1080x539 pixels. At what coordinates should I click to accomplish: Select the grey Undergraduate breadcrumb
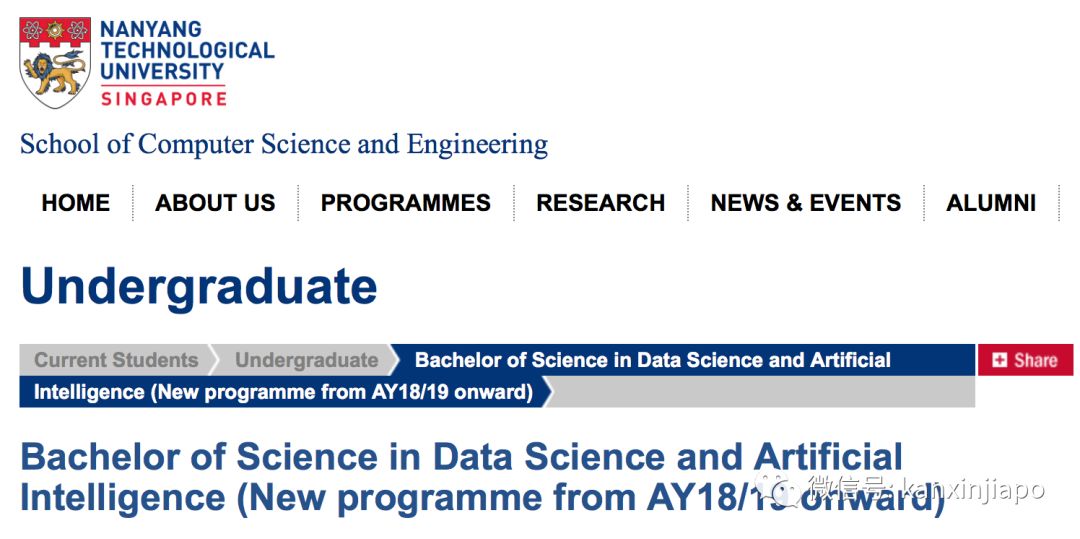[x=306, y=360]
